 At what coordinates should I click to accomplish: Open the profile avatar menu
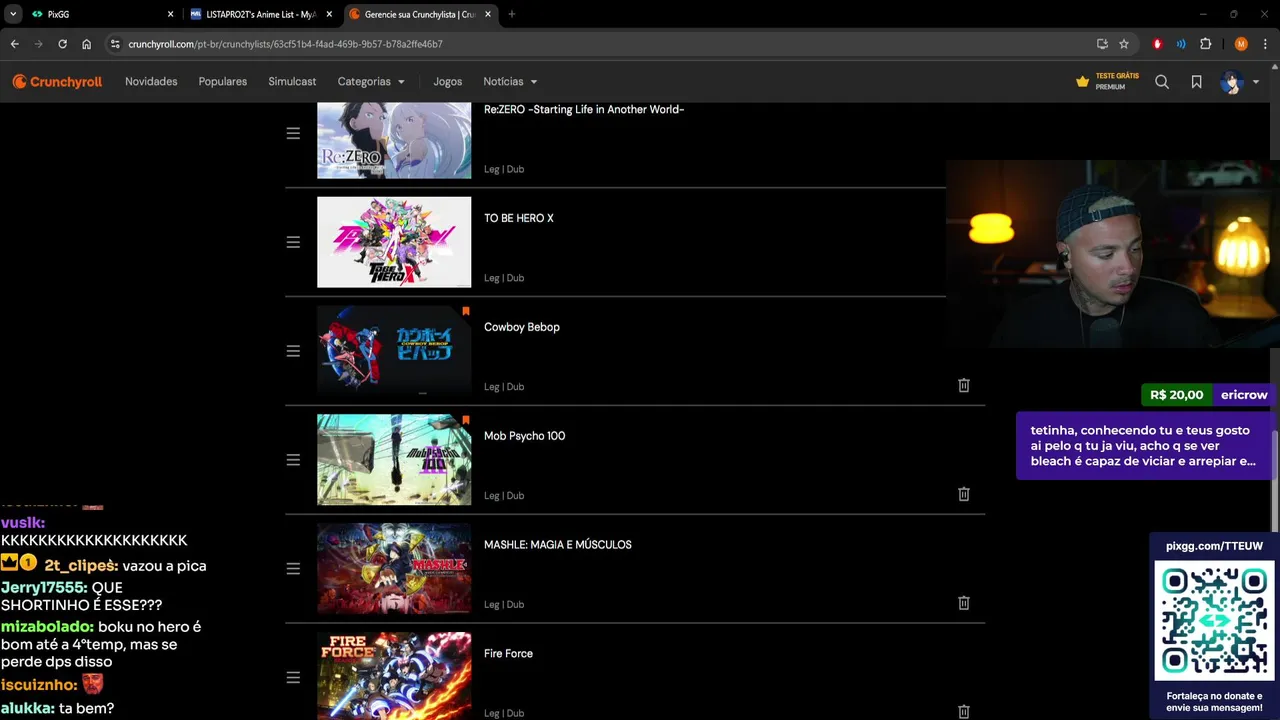[1231, 82]
